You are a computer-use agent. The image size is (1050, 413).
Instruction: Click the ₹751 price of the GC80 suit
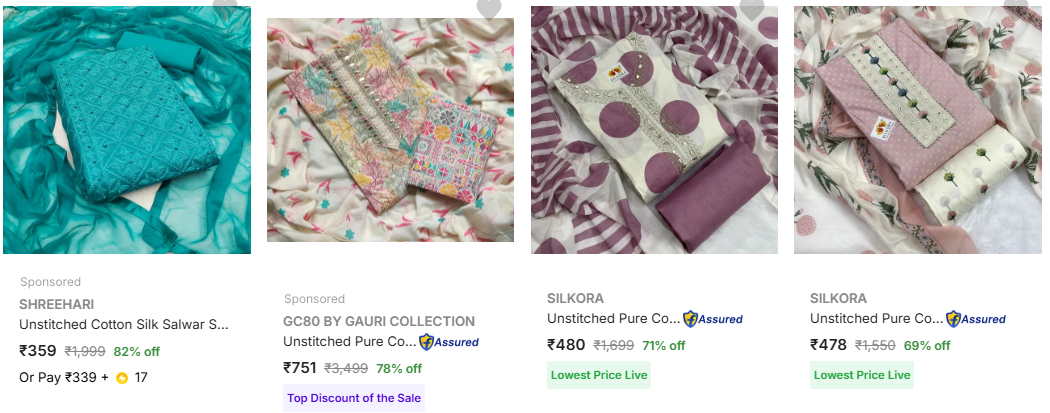(299, 368)
